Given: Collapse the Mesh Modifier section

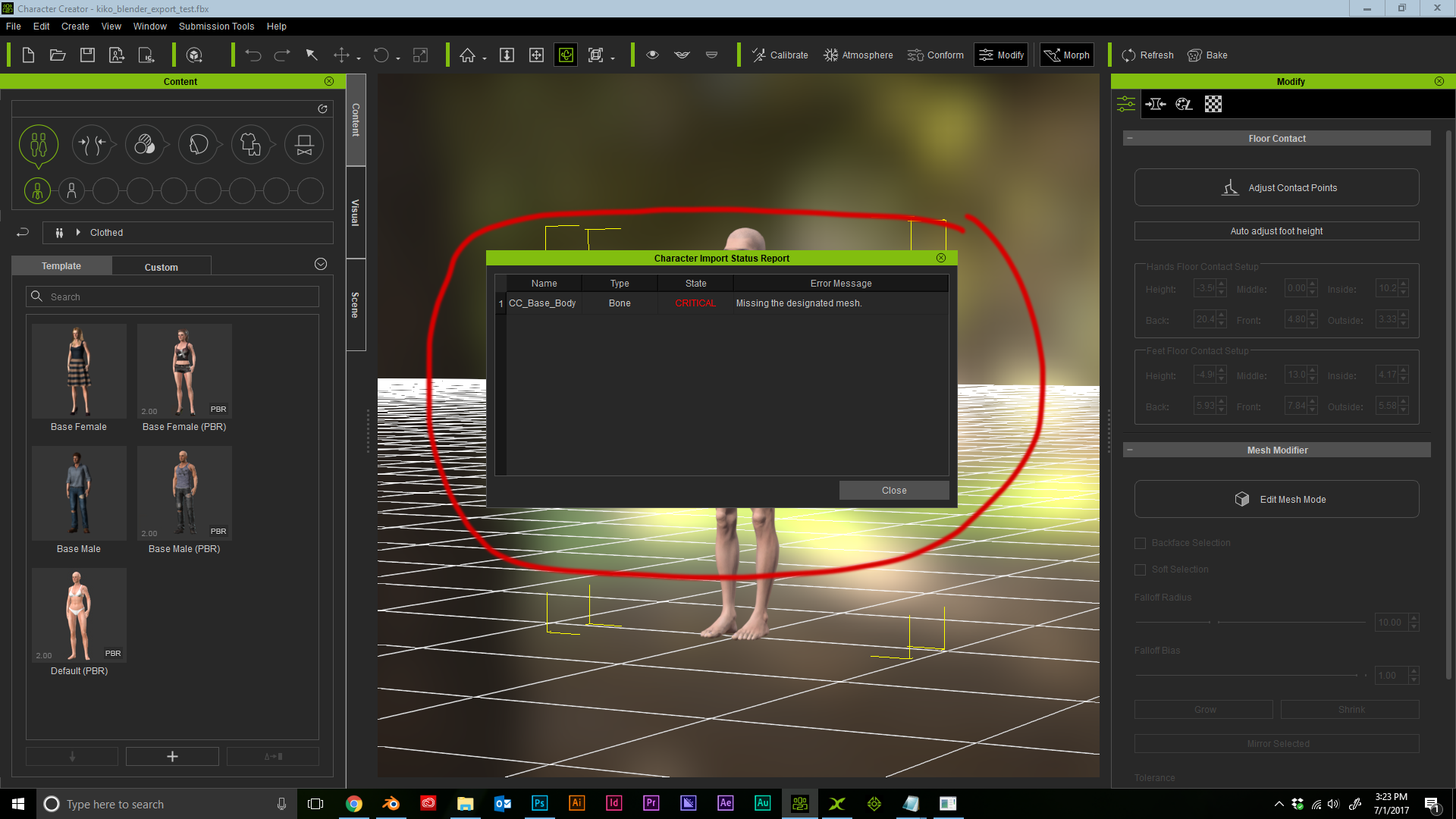Looking at the screenshot, I should (x=1130, y=450).
